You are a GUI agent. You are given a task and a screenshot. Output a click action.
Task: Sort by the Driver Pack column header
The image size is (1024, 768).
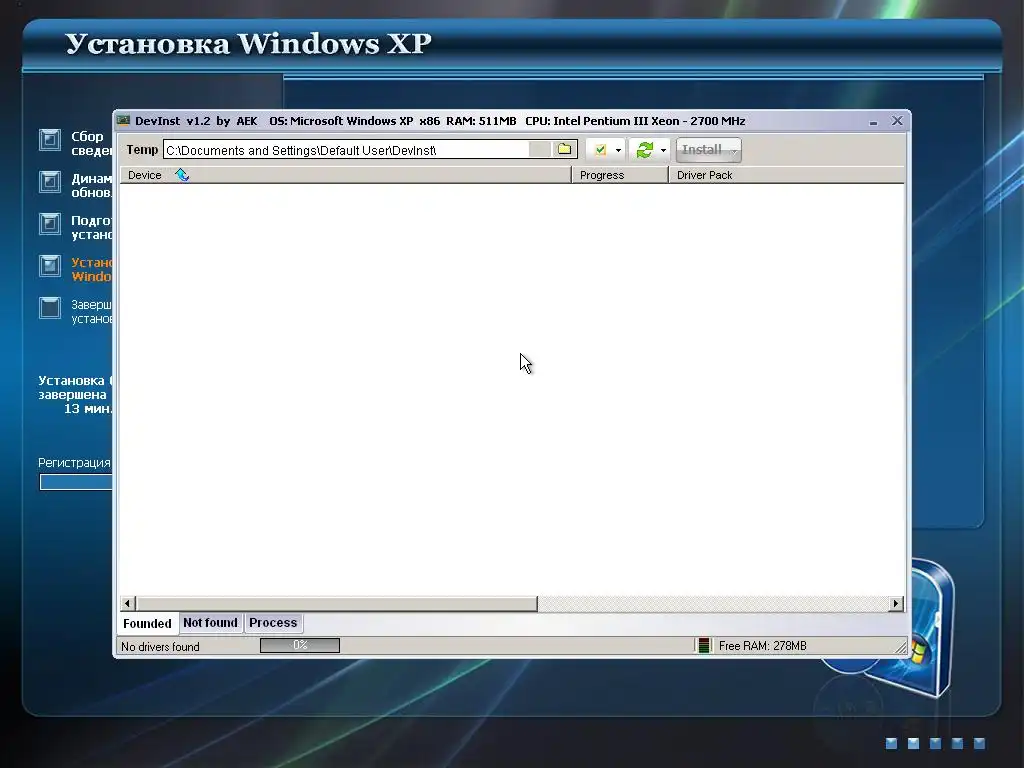click(x=786, y=175)
